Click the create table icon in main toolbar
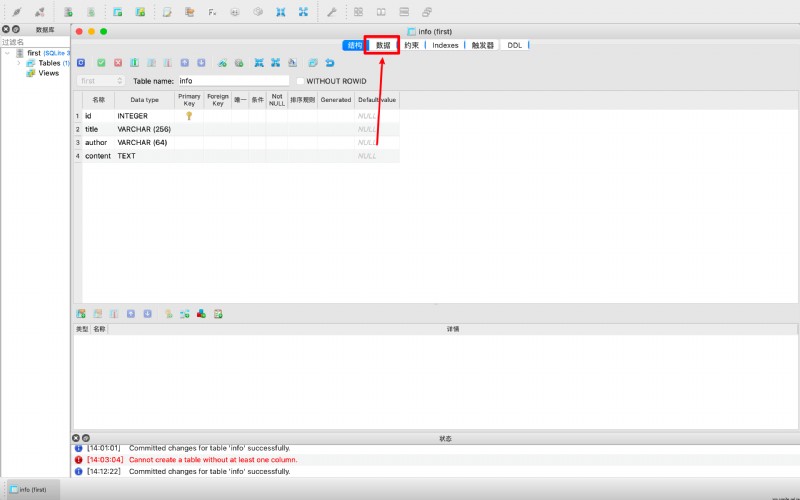This screenshot has width=800, height=500. coord(117,12)
